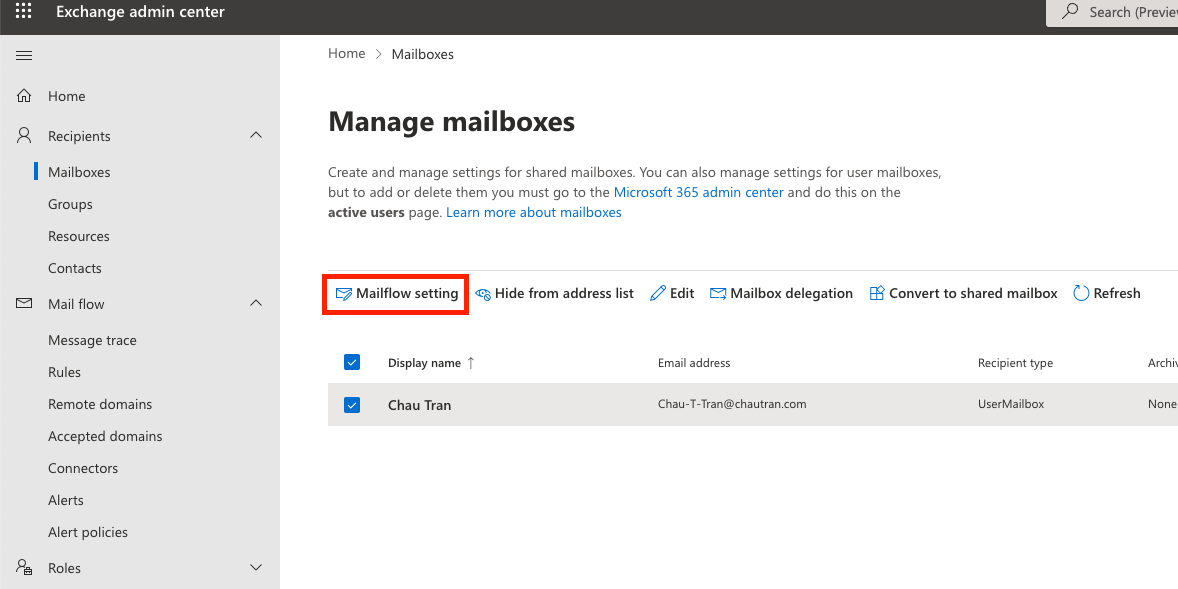Open Connectors in the sidebar

tap(83, 468)
